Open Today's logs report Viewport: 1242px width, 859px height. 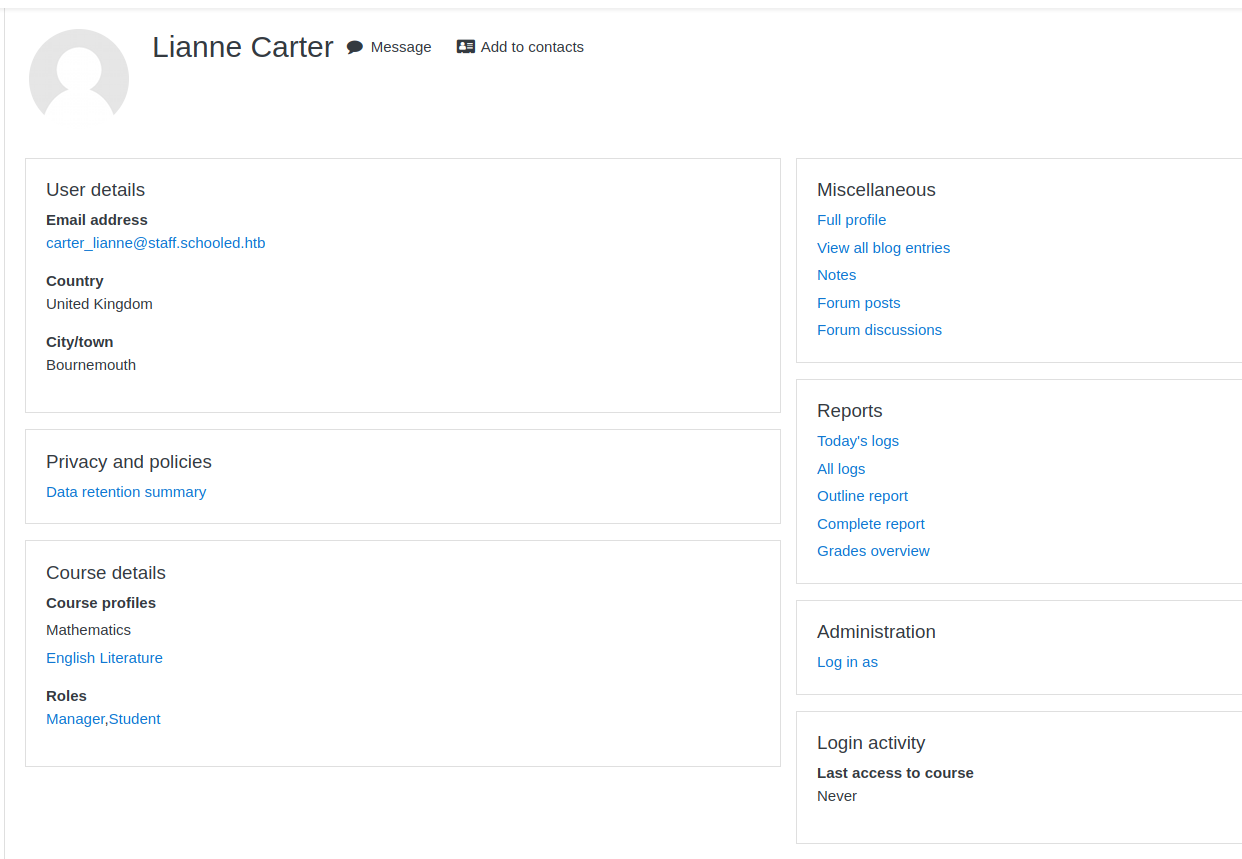(x=858, y=441)
